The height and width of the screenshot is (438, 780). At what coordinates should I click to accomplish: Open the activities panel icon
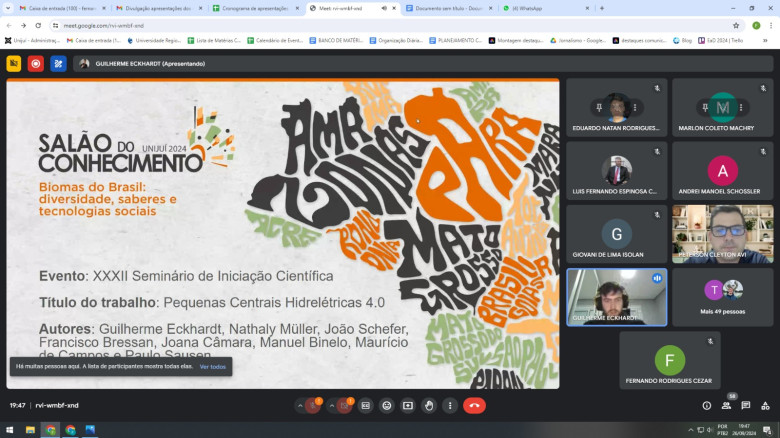[765, 405]
